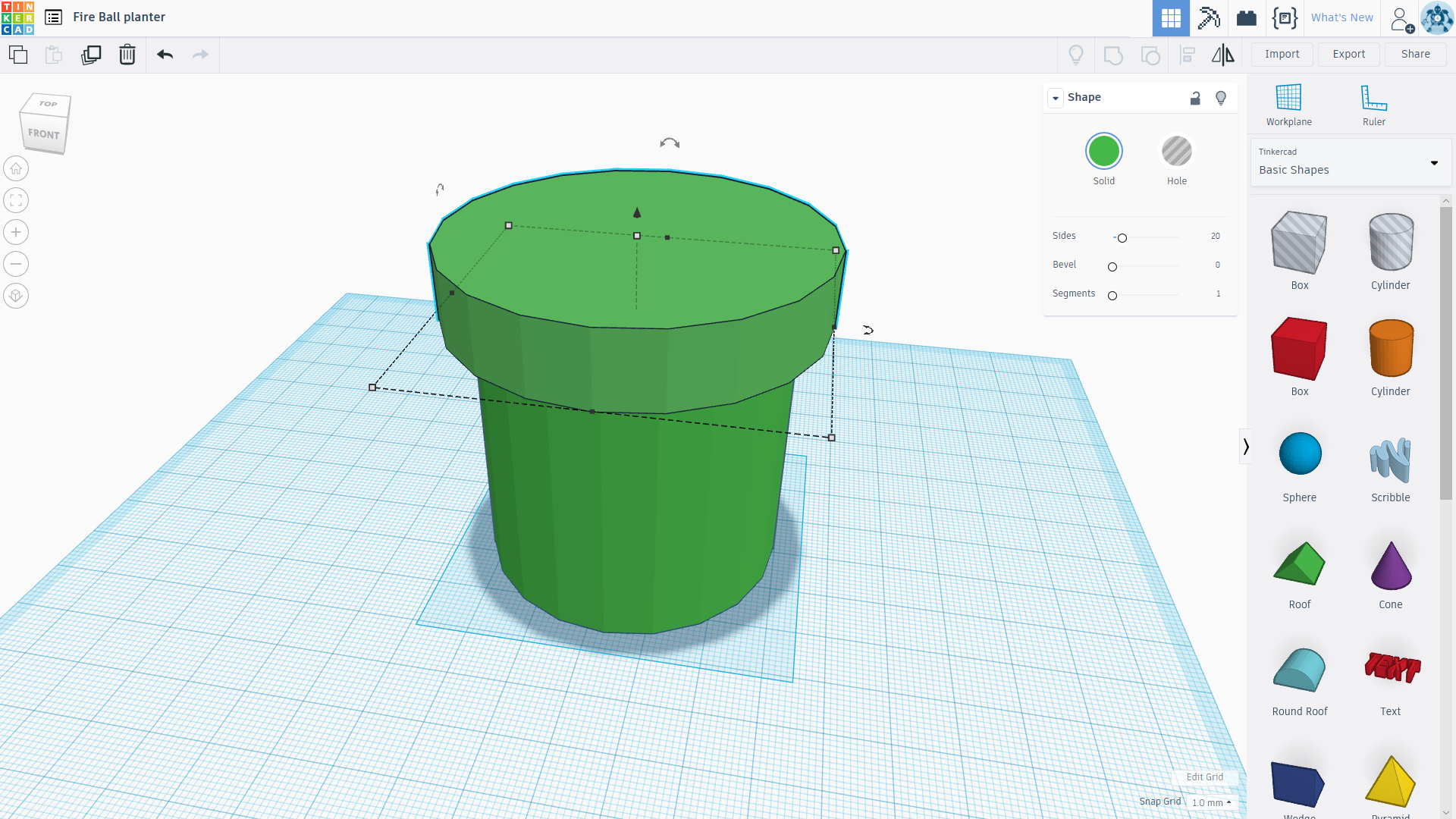Click the shapes panel scrollbar

point(1445,353)
